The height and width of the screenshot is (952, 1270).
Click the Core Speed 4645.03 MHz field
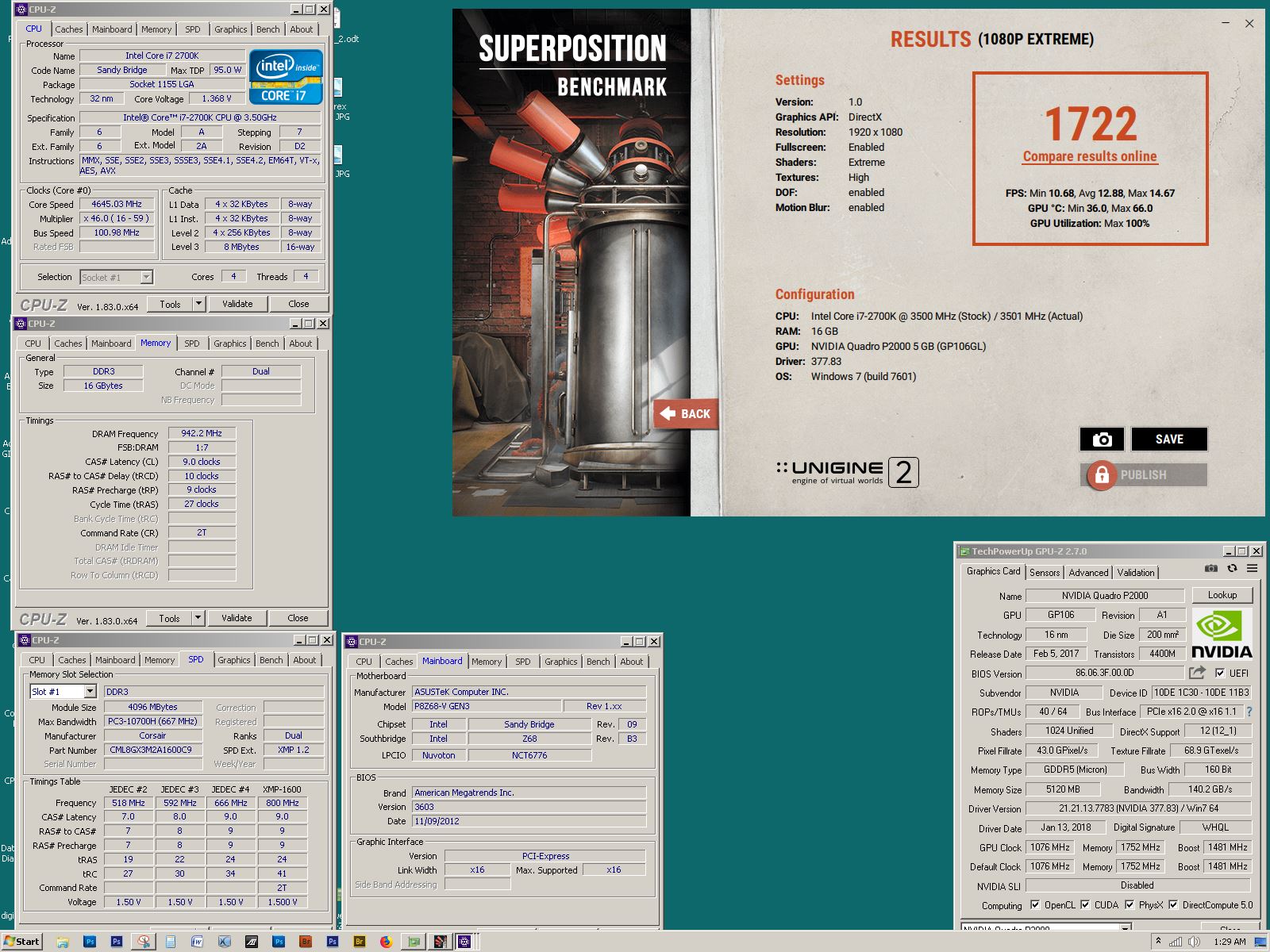tap(117, 204)
